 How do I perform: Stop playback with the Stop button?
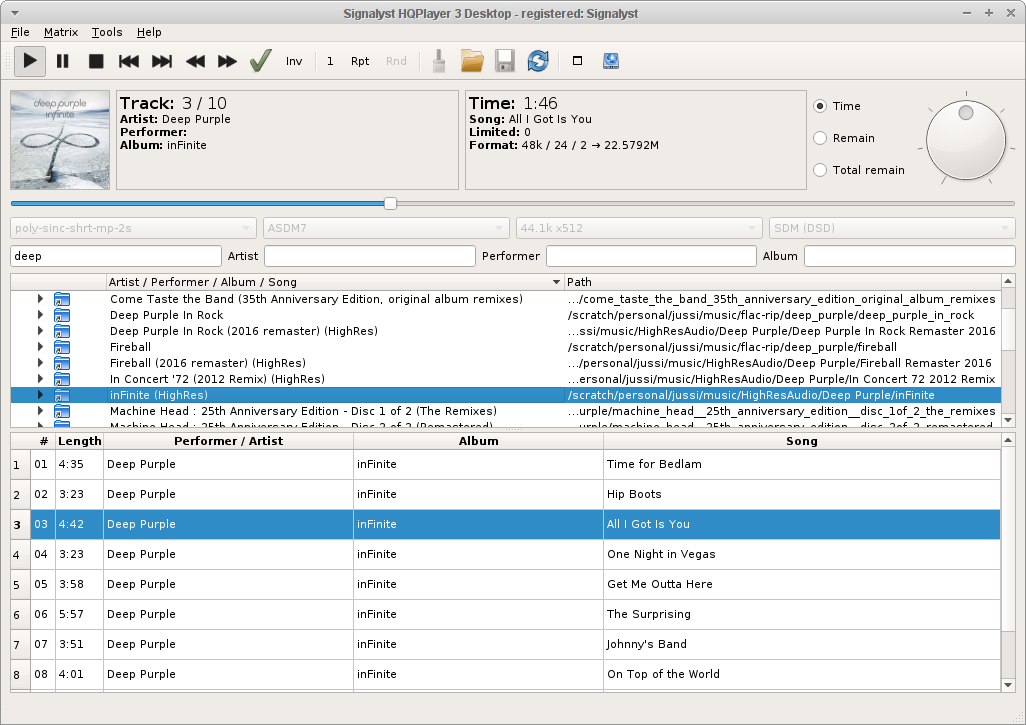[x=96, y=62]
